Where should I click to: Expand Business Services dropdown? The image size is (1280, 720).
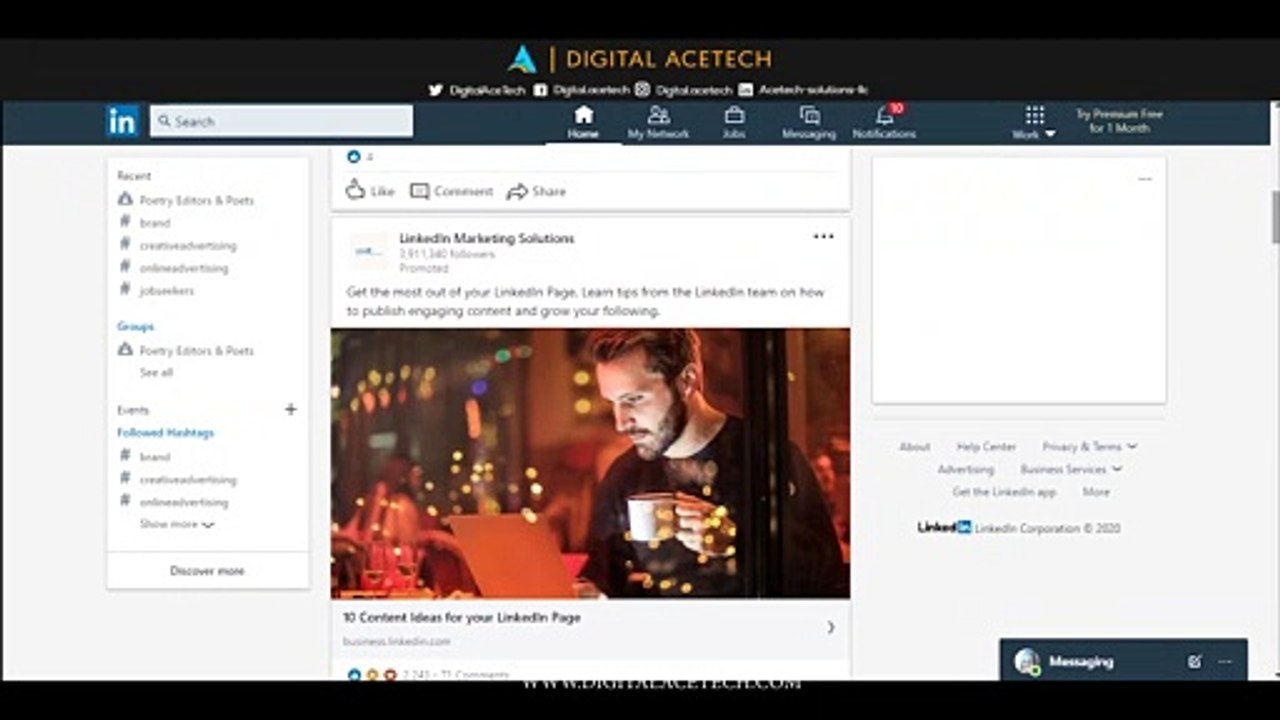[1071, 469]
